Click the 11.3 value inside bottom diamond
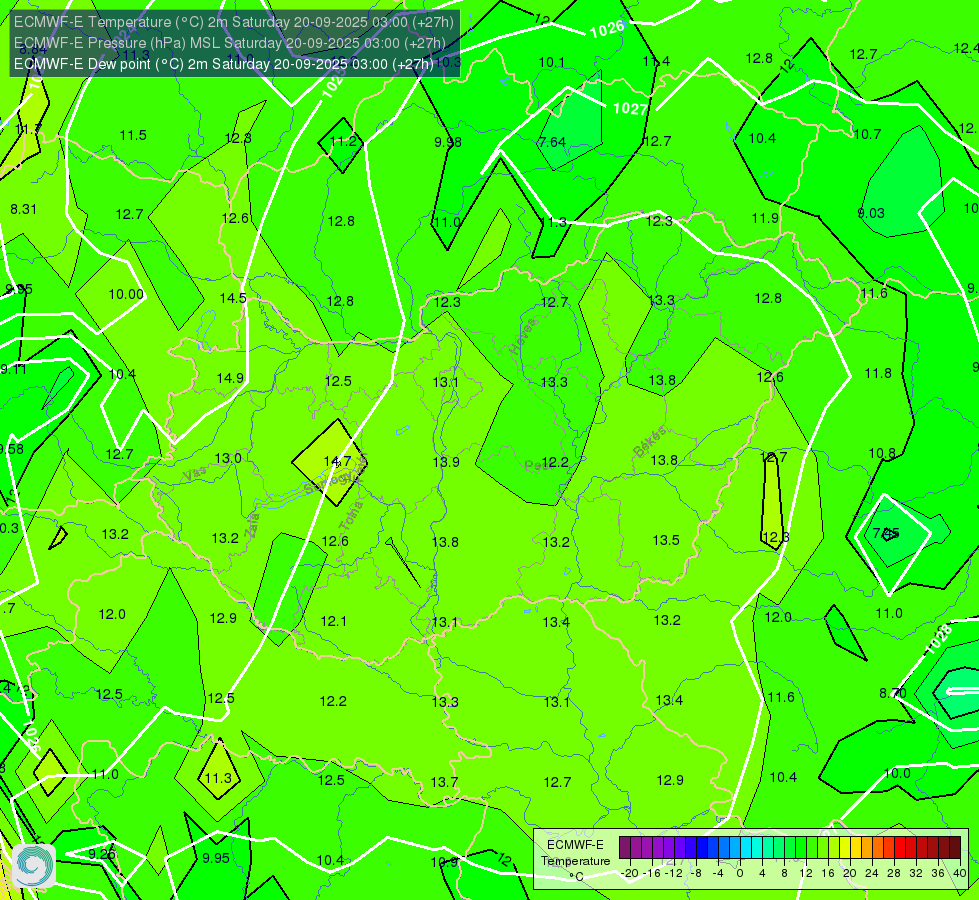Screen dimensions: 979x900 [x=219, y=778]
